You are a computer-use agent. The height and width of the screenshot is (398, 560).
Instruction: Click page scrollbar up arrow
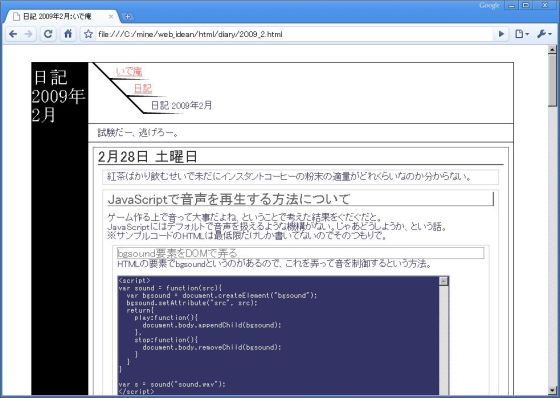coord(552,50)
